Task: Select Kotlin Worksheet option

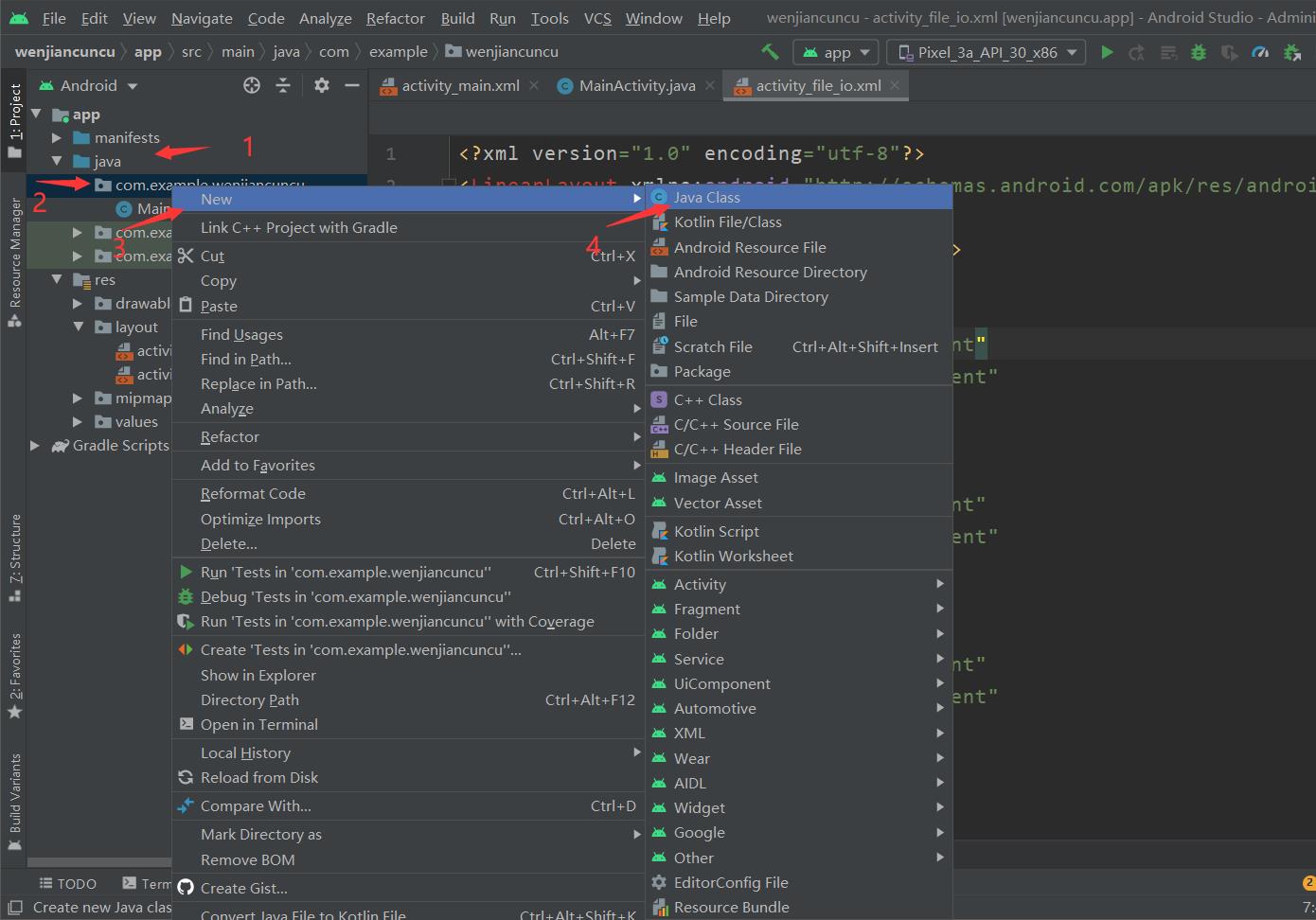Action: [x=799, y=556]
